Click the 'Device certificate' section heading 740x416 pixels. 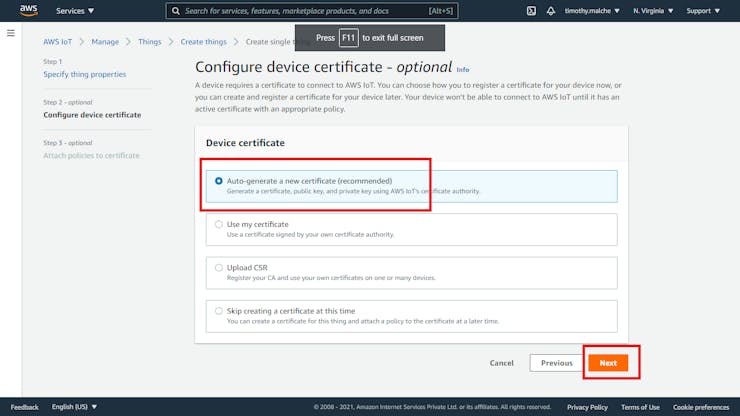click(x=245, y=143)
